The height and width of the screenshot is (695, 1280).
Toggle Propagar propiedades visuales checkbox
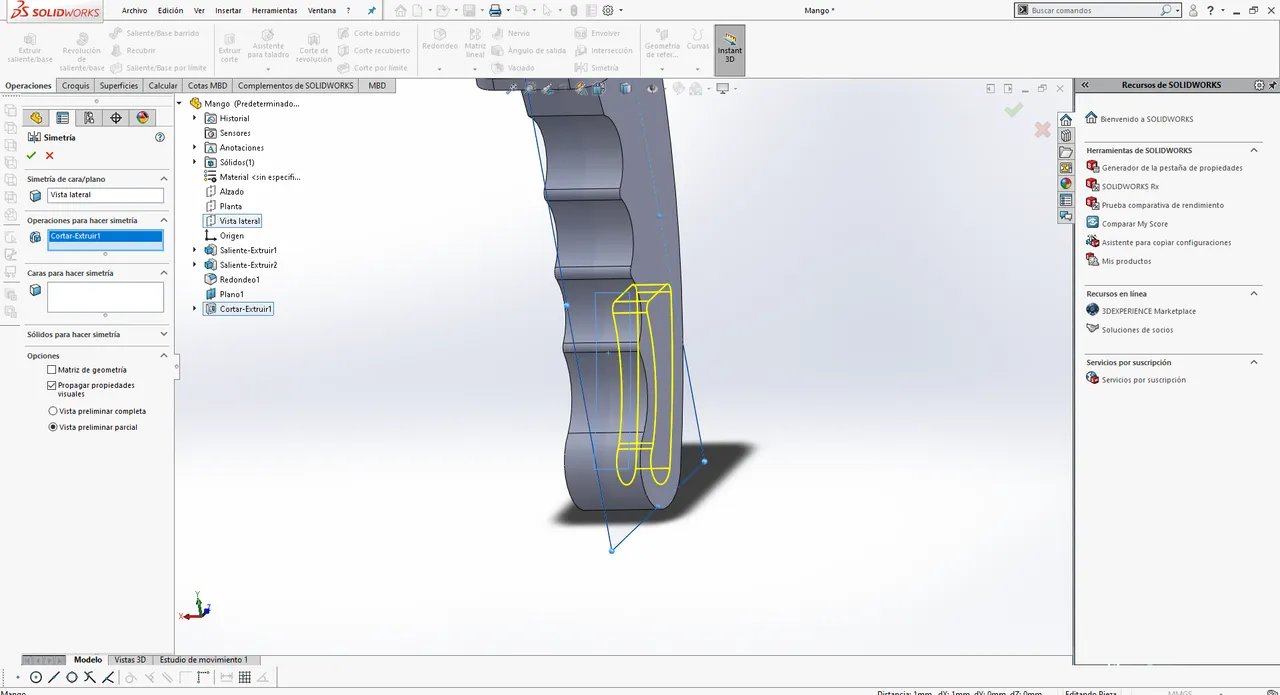click(x=52, y=385)
